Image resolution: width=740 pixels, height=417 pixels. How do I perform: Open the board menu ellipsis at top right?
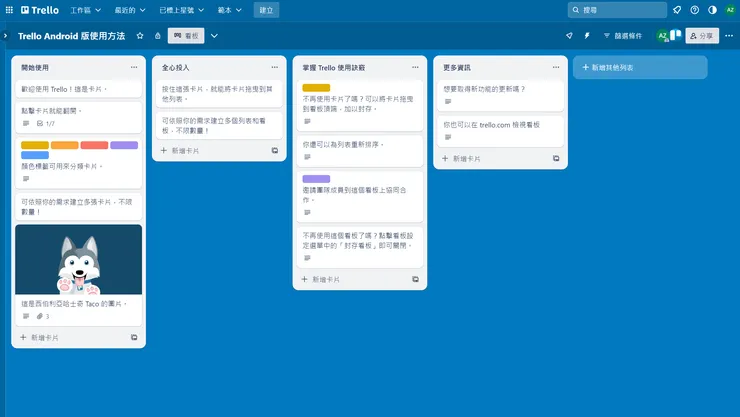click(729, 36)
